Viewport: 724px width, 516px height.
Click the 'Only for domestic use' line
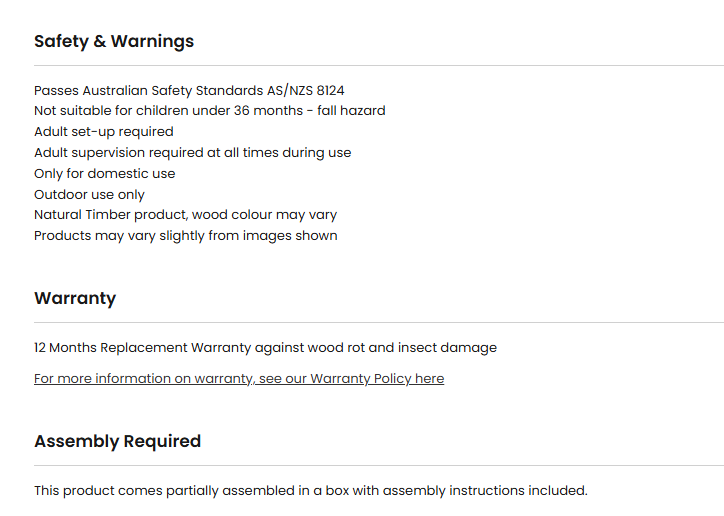[x=104, y=174]
